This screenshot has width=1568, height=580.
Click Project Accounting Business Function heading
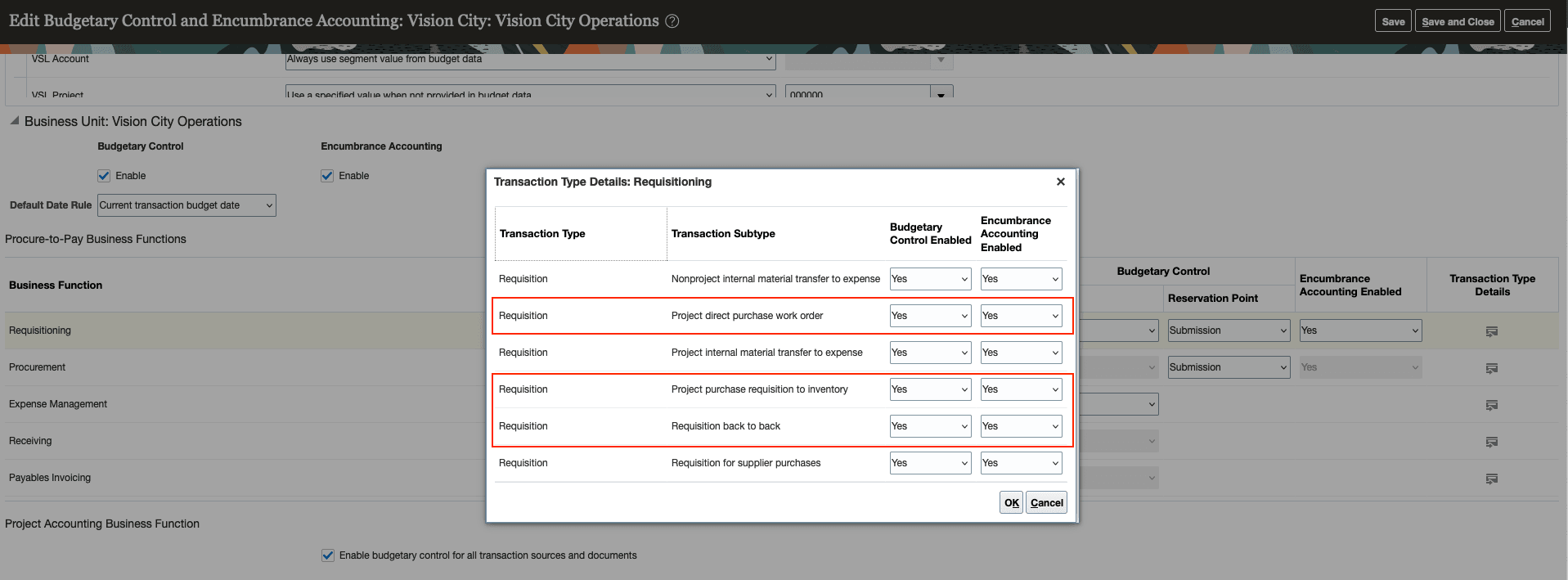102,524
